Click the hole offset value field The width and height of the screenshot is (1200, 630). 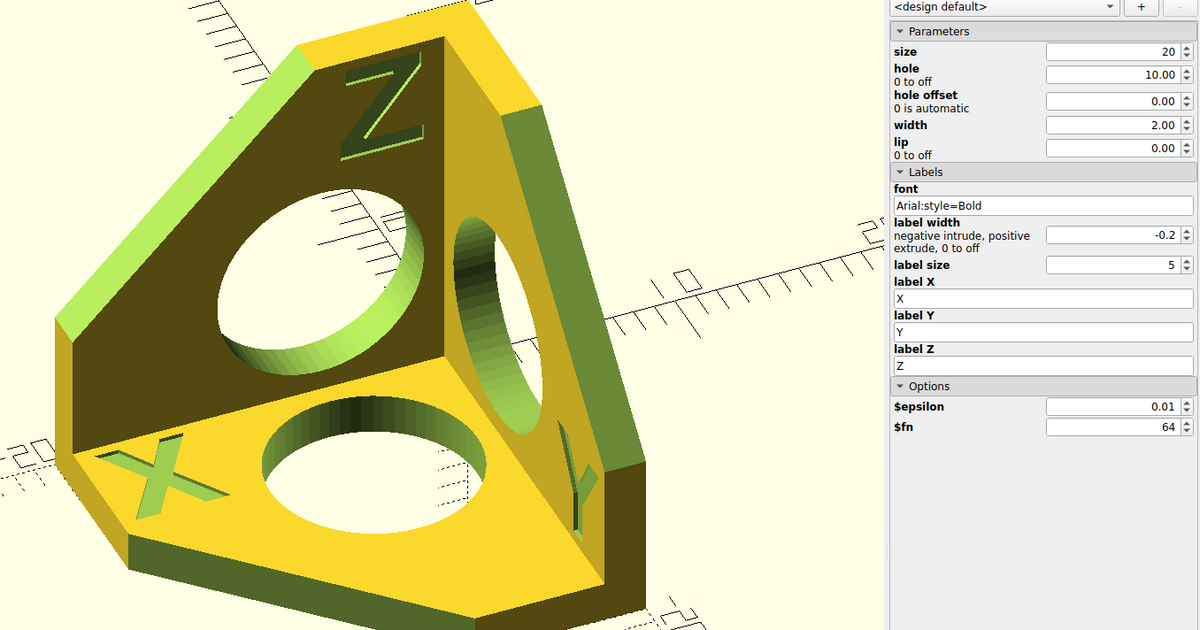point(1110,100)
